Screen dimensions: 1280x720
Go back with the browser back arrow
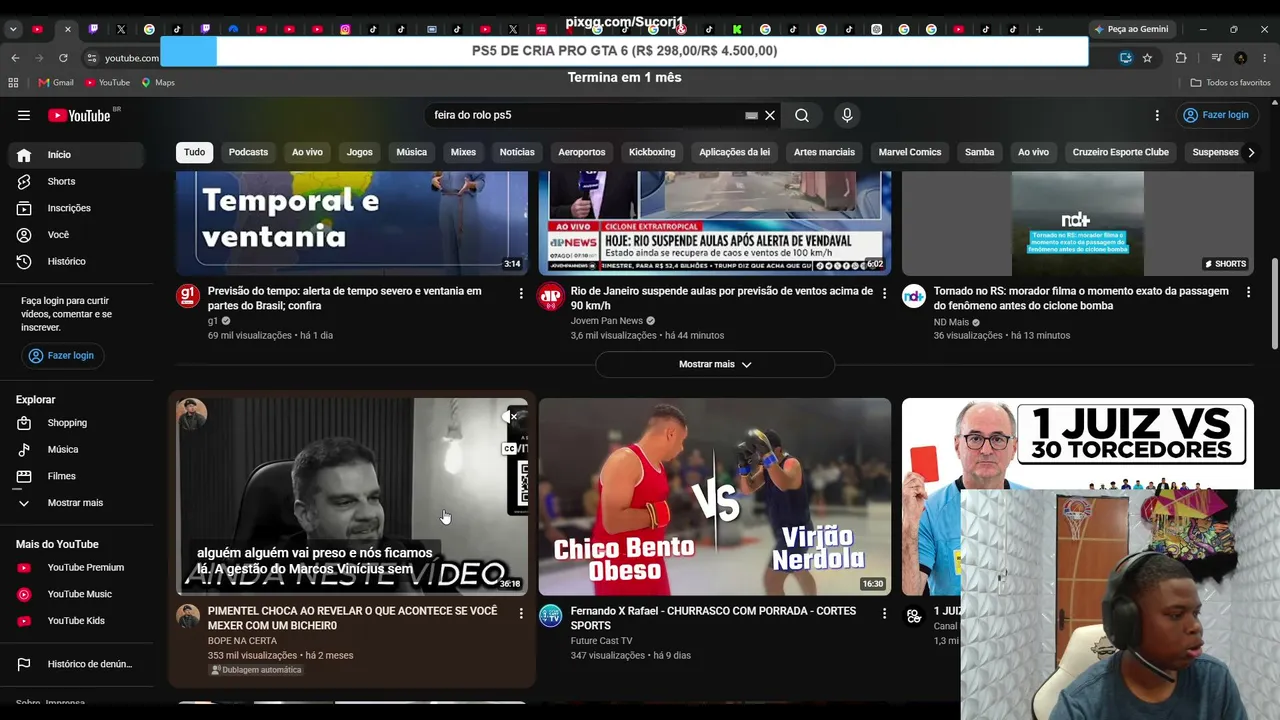(15, 58)
